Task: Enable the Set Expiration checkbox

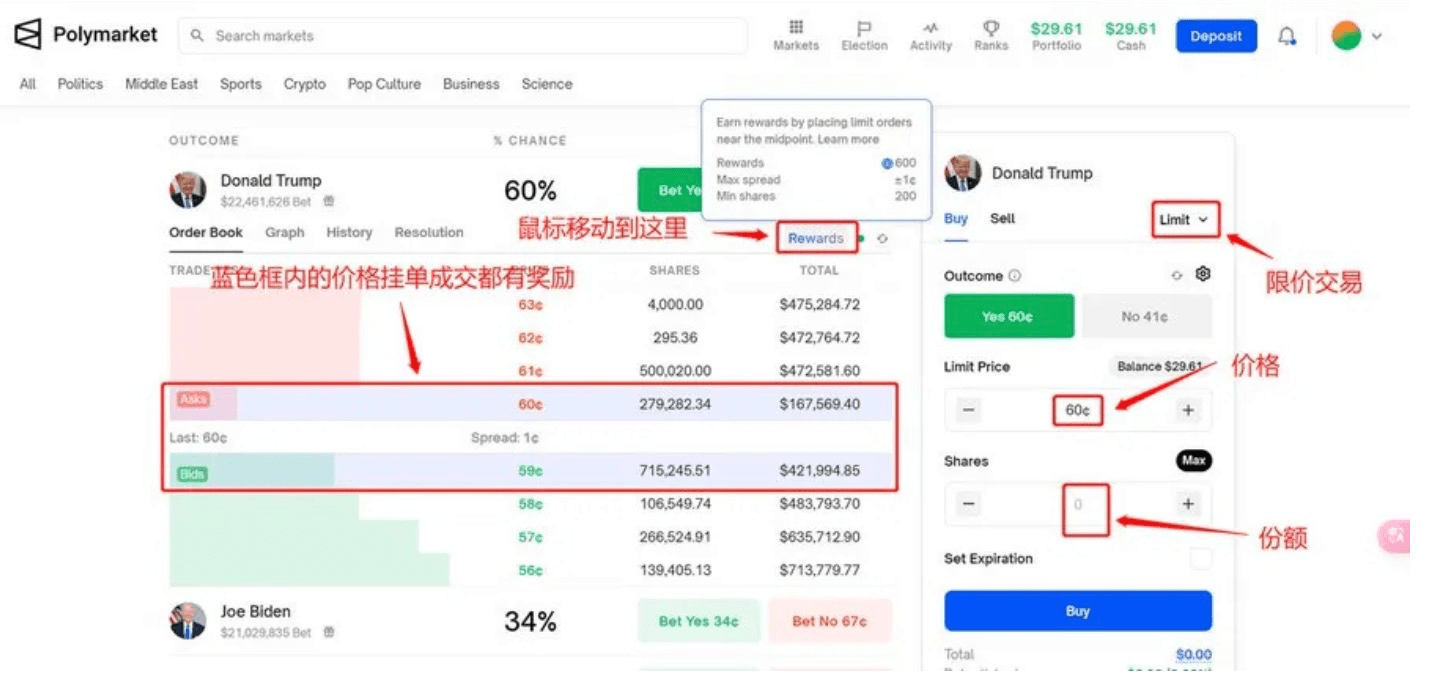Action: 1201,559
